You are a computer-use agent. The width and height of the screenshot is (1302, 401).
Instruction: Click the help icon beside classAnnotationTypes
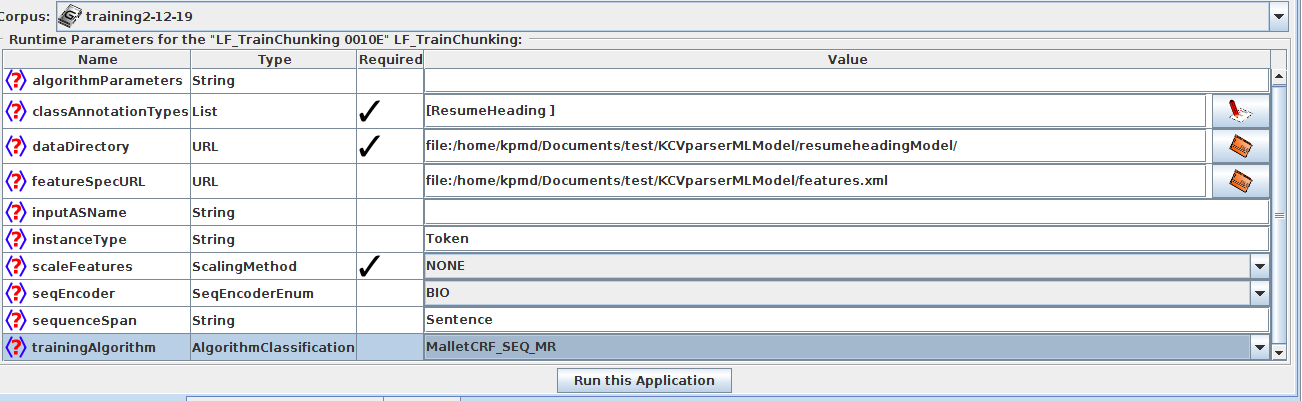pos(16,111)
